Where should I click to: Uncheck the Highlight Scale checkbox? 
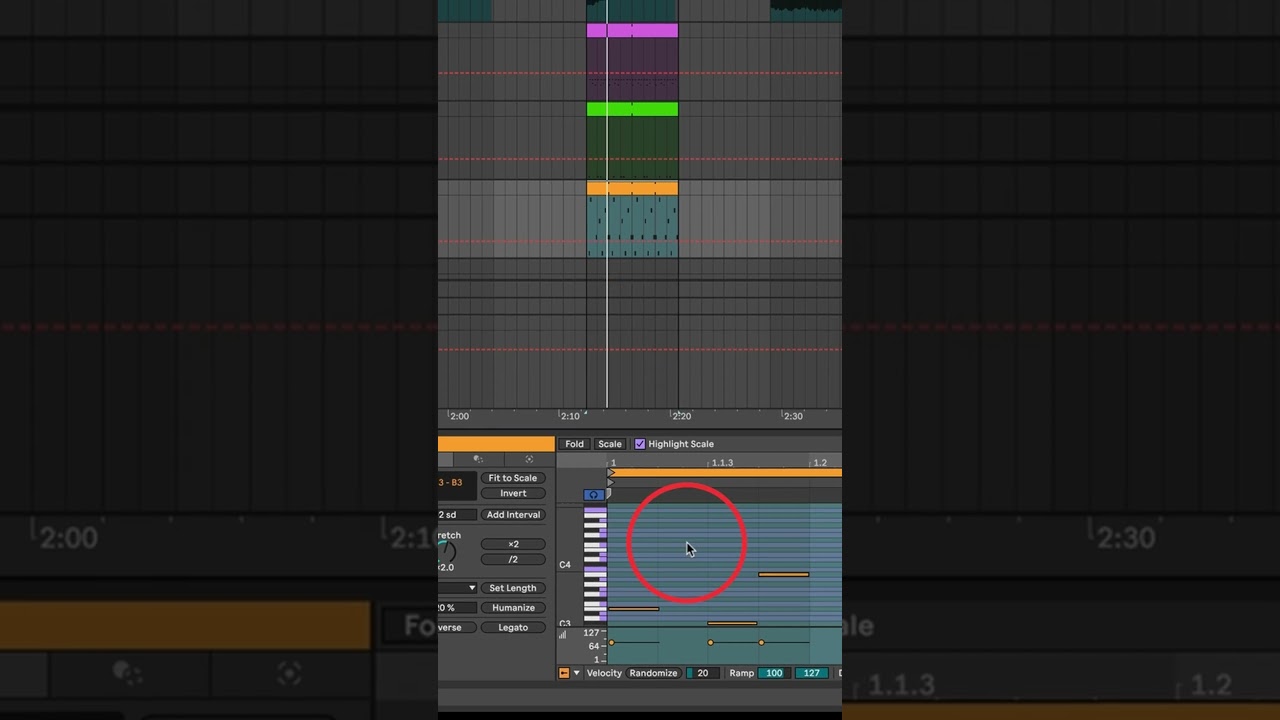640,444
